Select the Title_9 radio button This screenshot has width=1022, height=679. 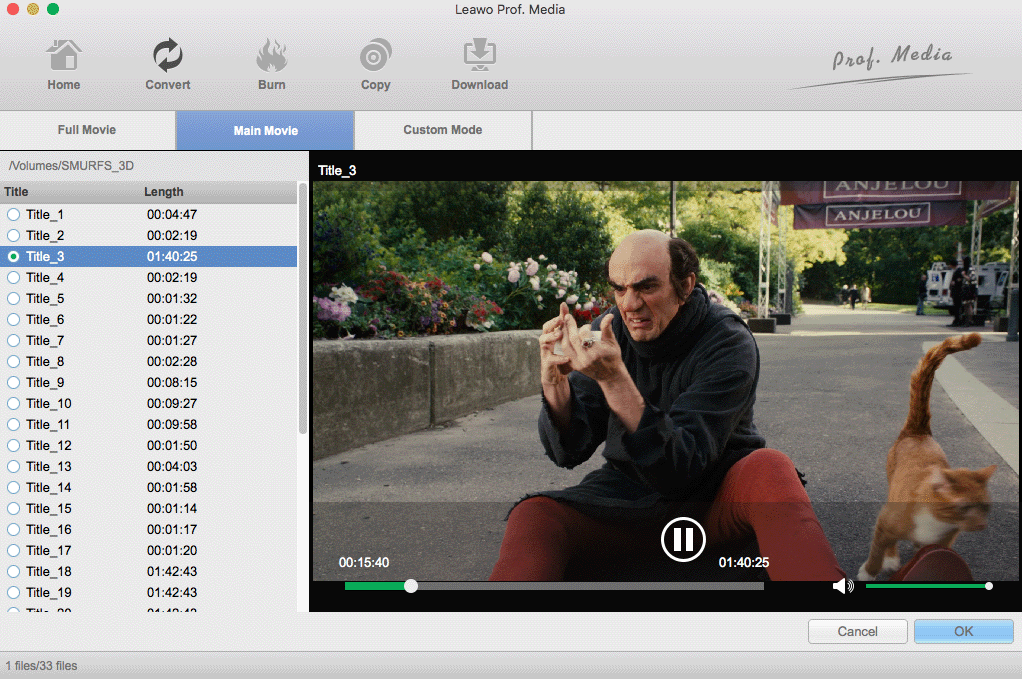point(14,383)
